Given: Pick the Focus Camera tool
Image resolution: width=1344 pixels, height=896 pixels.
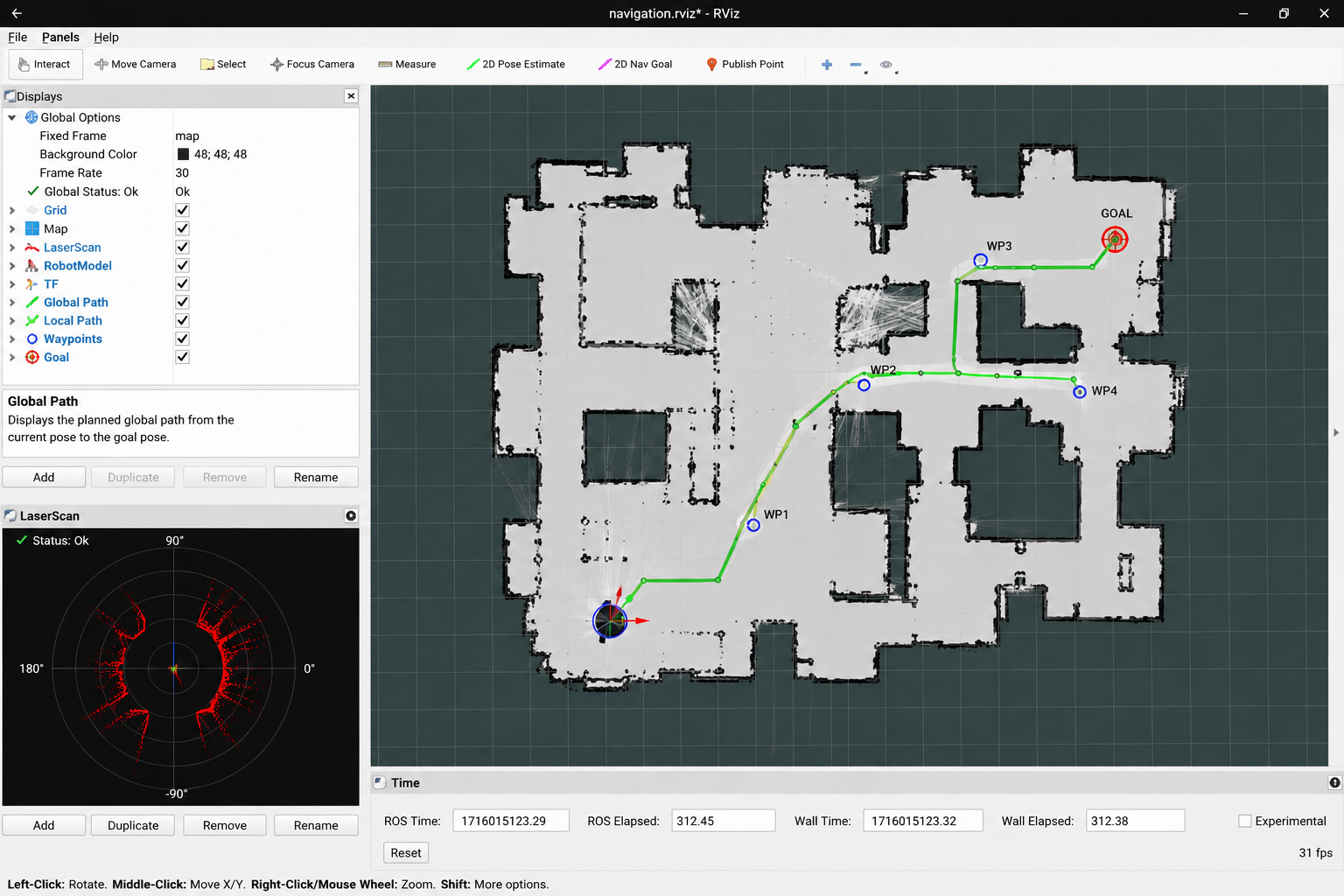Looking at the screenshot, I should point(312,65).
